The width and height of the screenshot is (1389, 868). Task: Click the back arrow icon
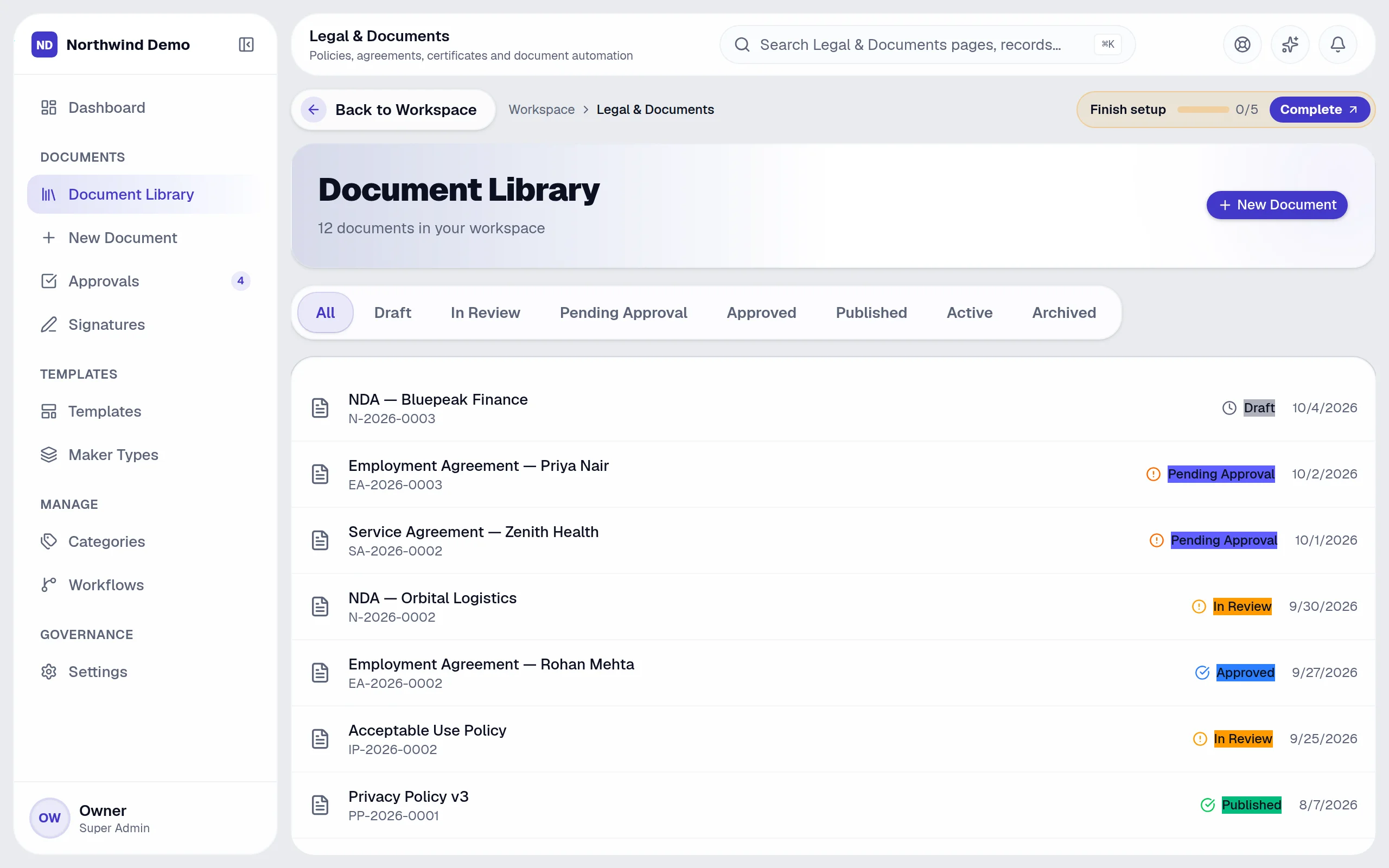pyautogui.click(x=314, y=110)
